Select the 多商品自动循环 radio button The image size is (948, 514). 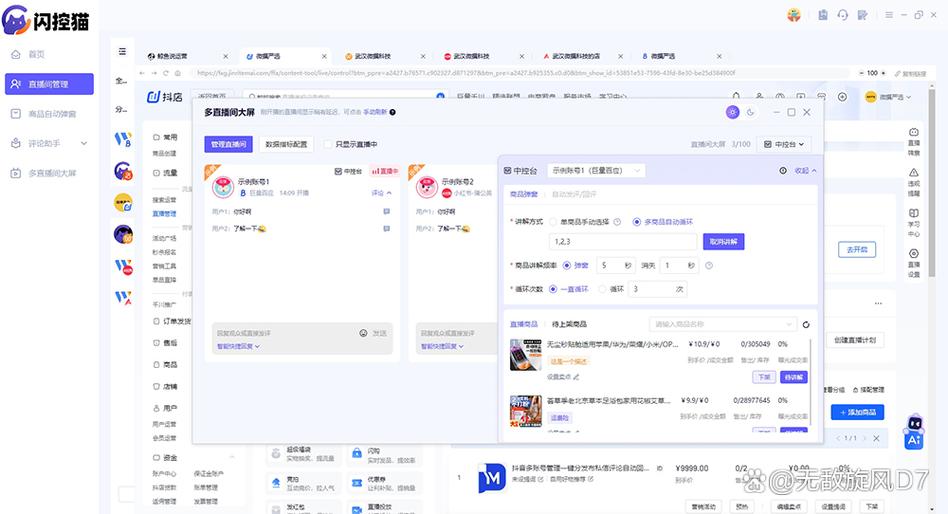coord(637,222)
